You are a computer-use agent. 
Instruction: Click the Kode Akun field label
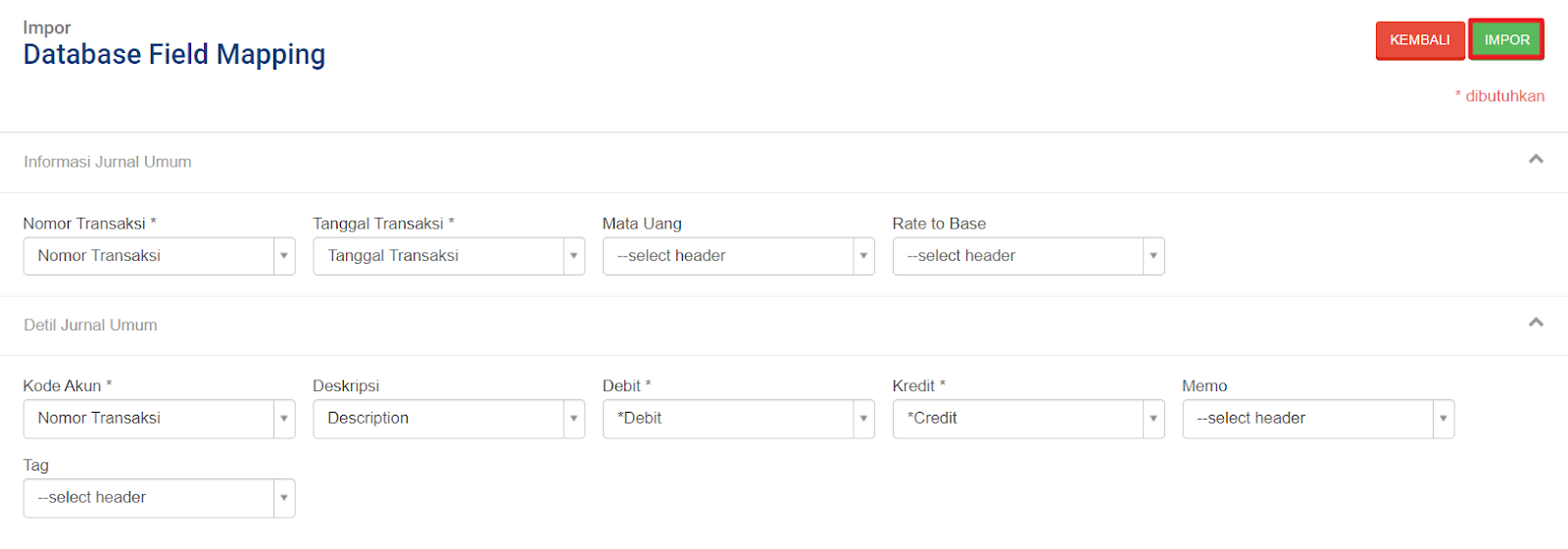(68, 385)
